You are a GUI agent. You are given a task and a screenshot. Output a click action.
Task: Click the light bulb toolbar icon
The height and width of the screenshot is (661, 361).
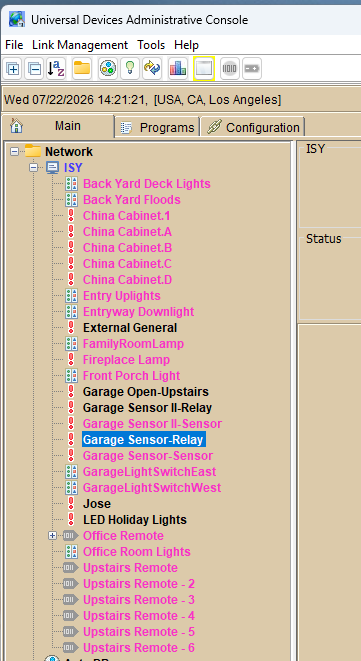point(130,68)
